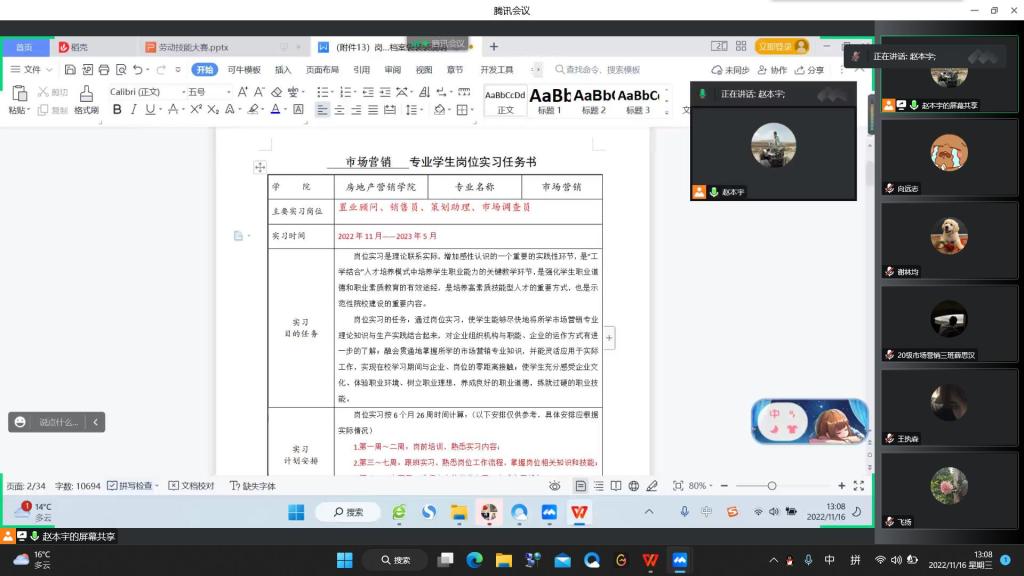Viewport: 1024px width, 576px height.
Task: Click the zoom slider in status bar
Action: tap(771, 486)
